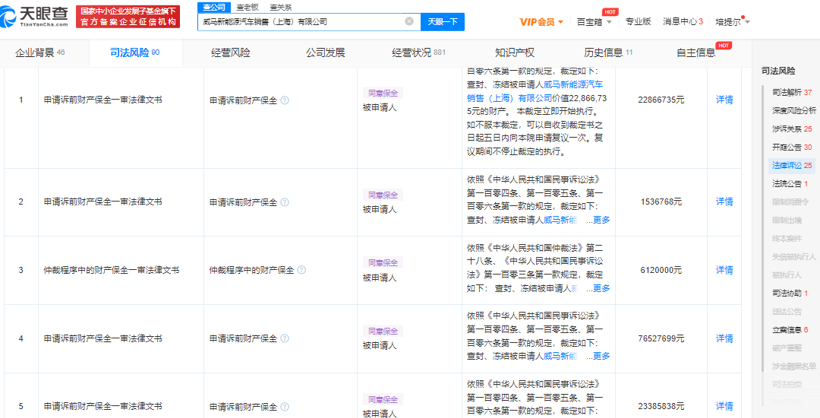Switch to 企业背景 tab
The width and height of the screenshot is (820, 418).
[40, 52]
